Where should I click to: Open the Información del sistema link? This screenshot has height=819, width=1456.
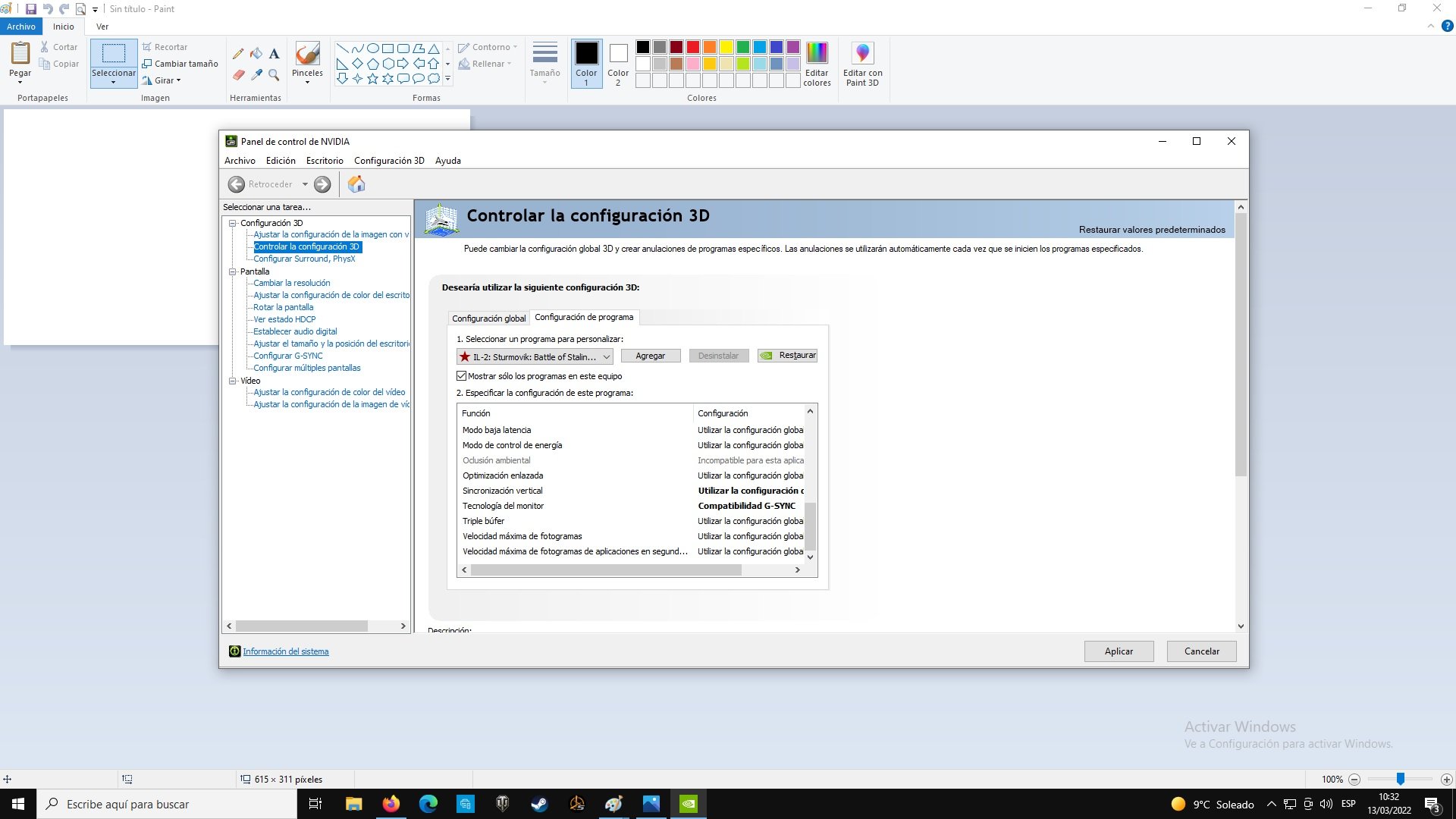(285, 651)
